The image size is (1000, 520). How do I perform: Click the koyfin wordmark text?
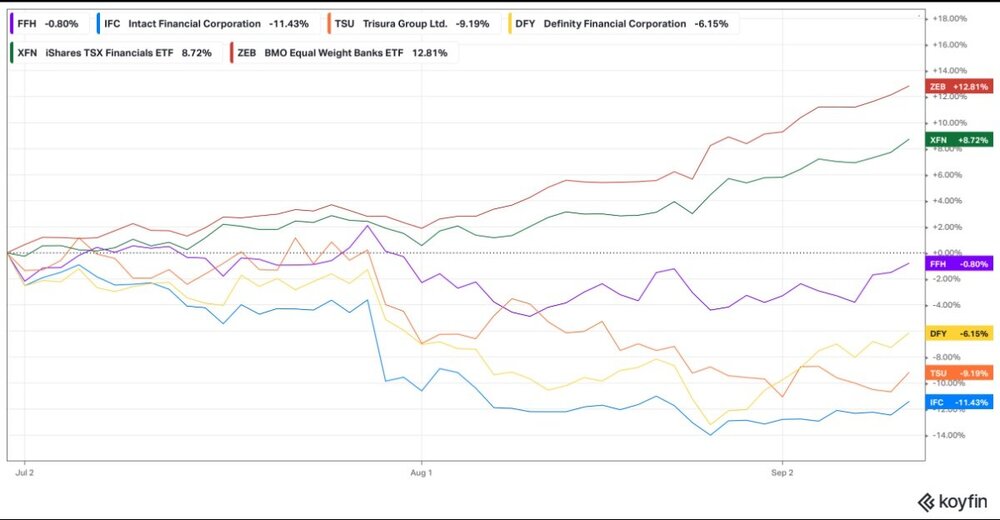pyautogui.click(x=962, y=502)
